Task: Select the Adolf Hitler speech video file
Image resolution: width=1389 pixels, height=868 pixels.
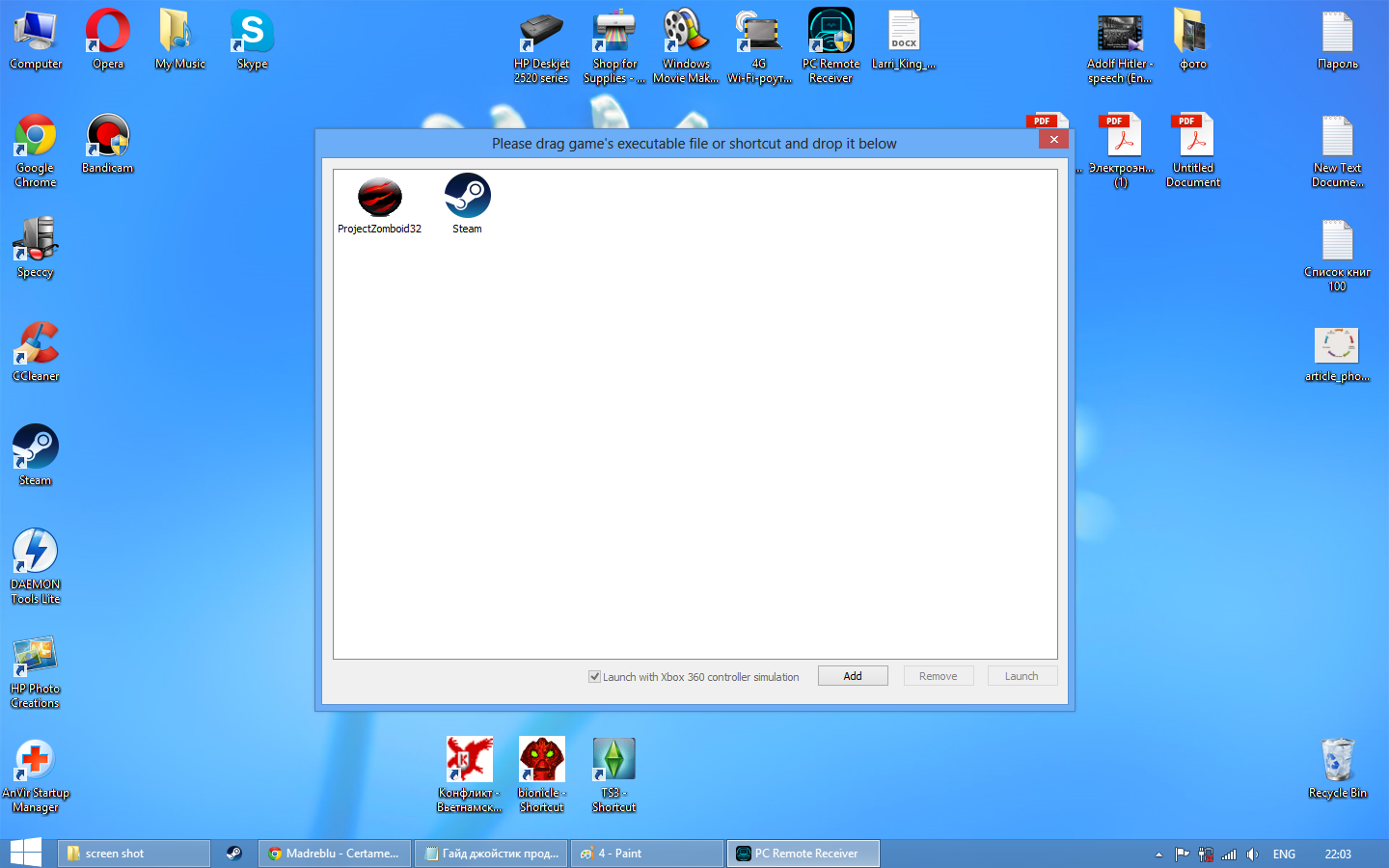Action: point(1121,47)
